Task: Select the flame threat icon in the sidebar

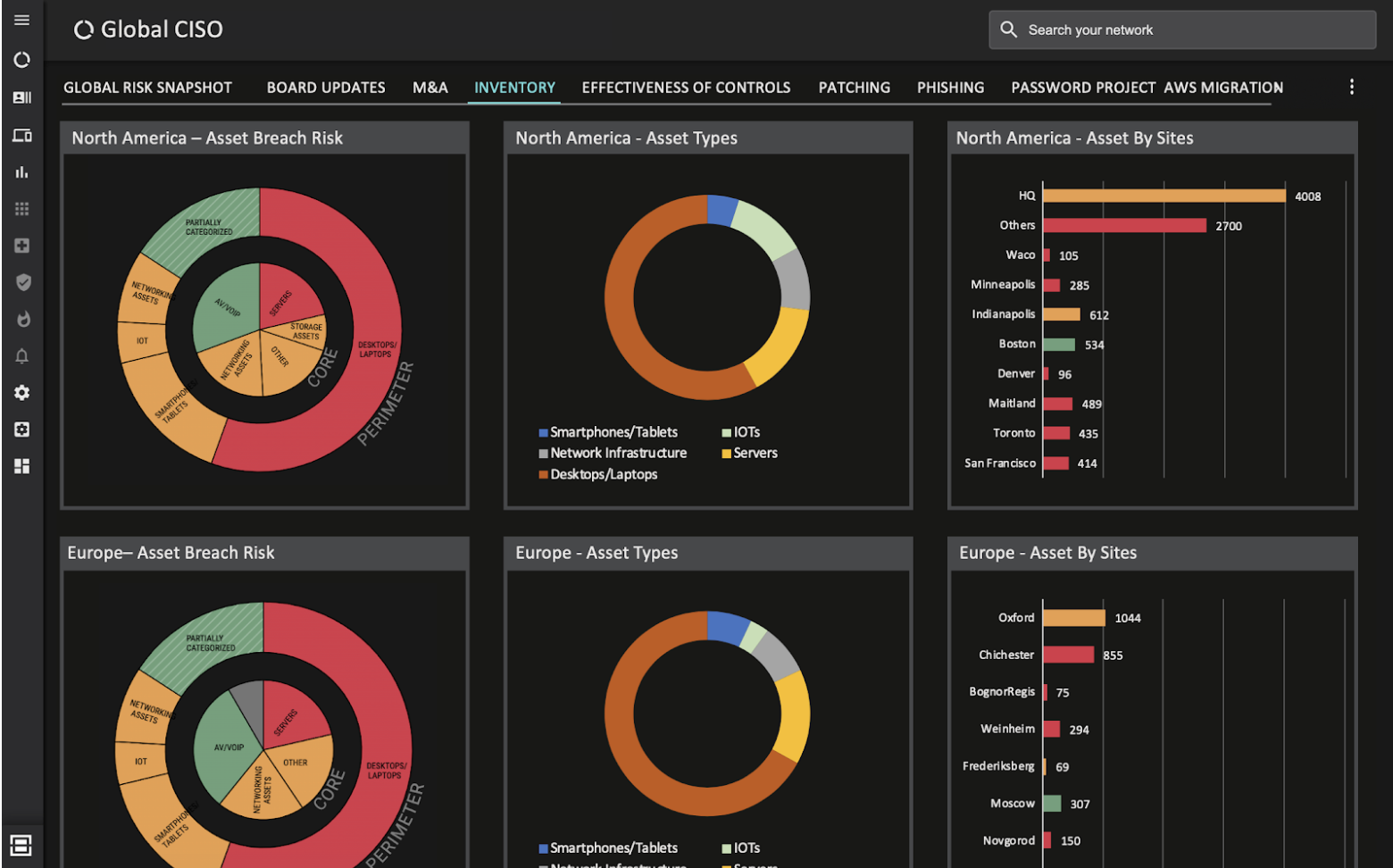Action: pos(21,319)
